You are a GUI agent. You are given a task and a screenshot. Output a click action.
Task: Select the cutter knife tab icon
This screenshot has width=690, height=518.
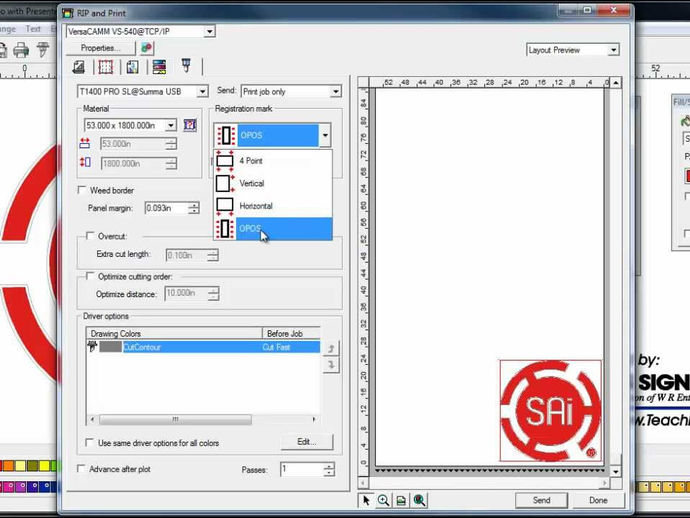tap(186, 66)
